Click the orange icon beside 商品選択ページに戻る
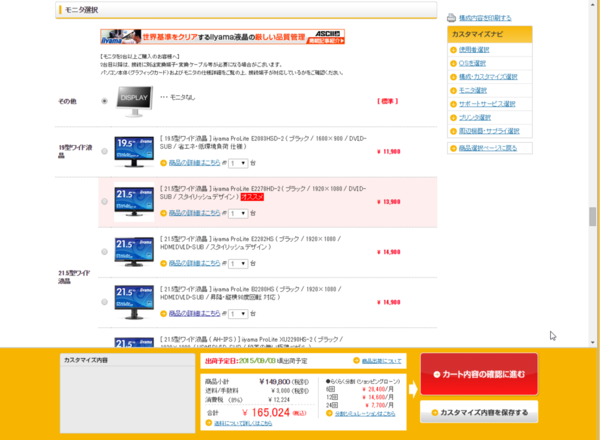 coord(453,148)
